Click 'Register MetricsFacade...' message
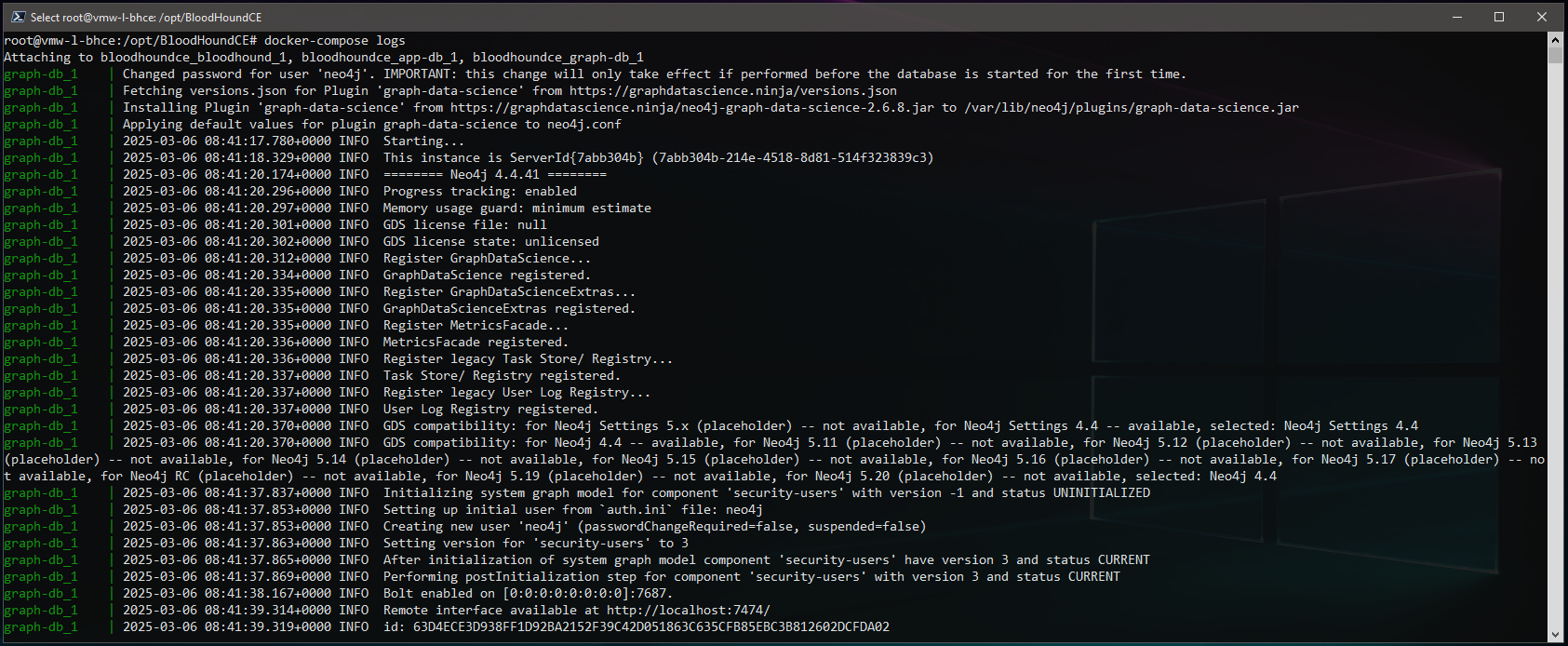Viewport: 1568px width, 646px height. (x=476, y=325)
